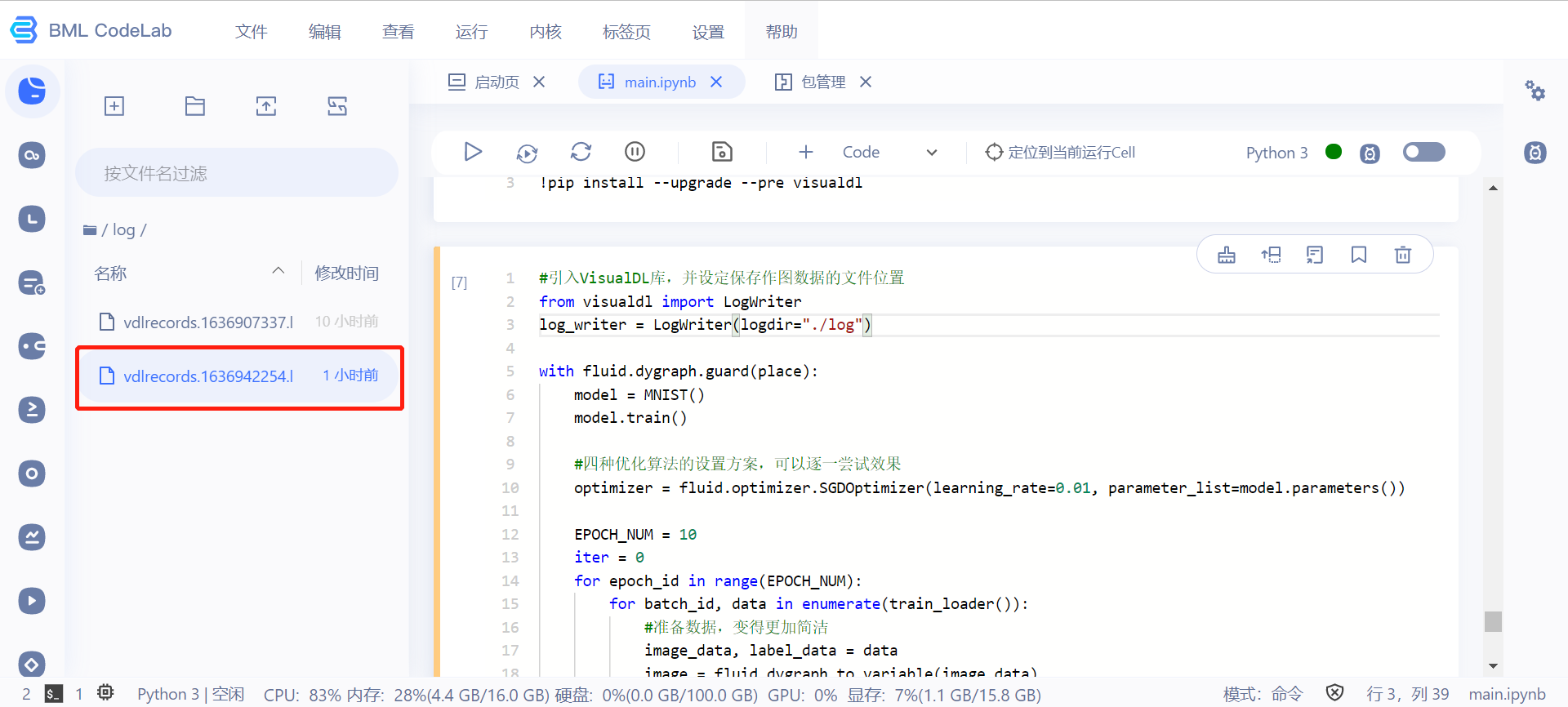1568x707 pixels.
Task: Run the current cell
Action: click(x=473, y=152)
